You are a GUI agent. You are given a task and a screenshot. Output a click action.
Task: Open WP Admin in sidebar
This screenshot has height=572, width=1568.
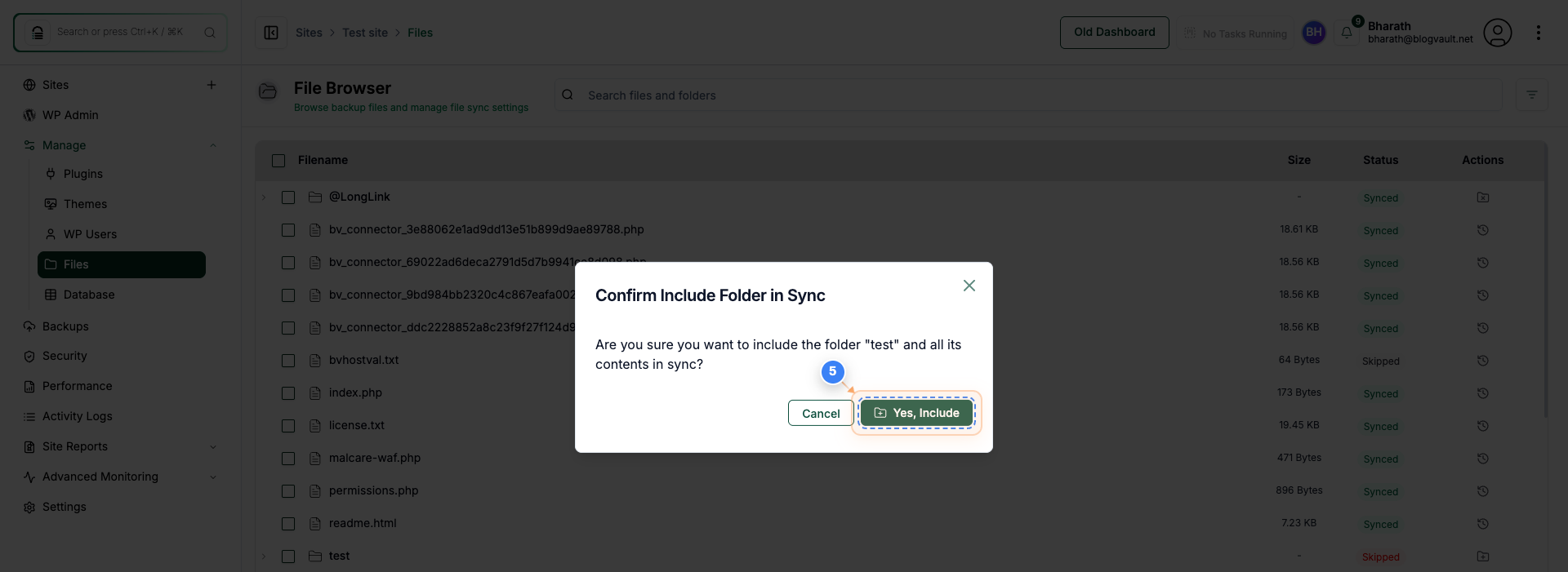pyautogui.click(x=70, y=115)
